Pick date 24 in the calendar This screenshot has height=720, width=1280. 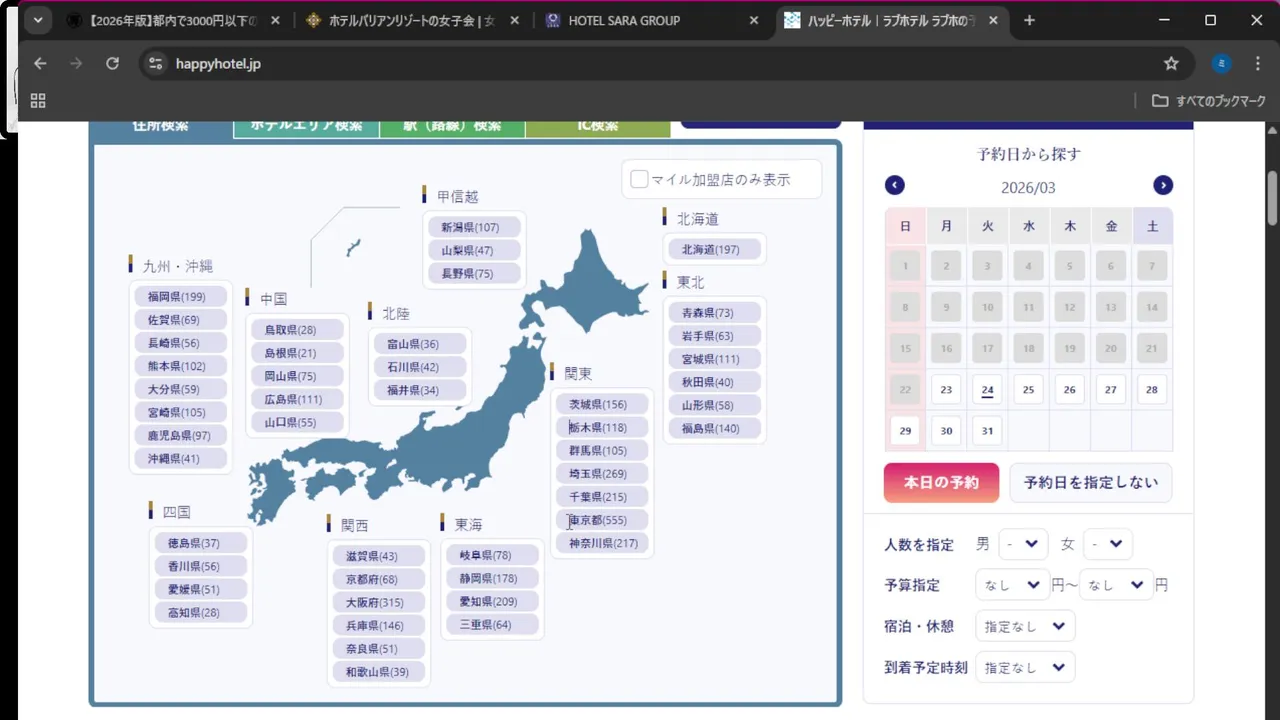[987, 390]
